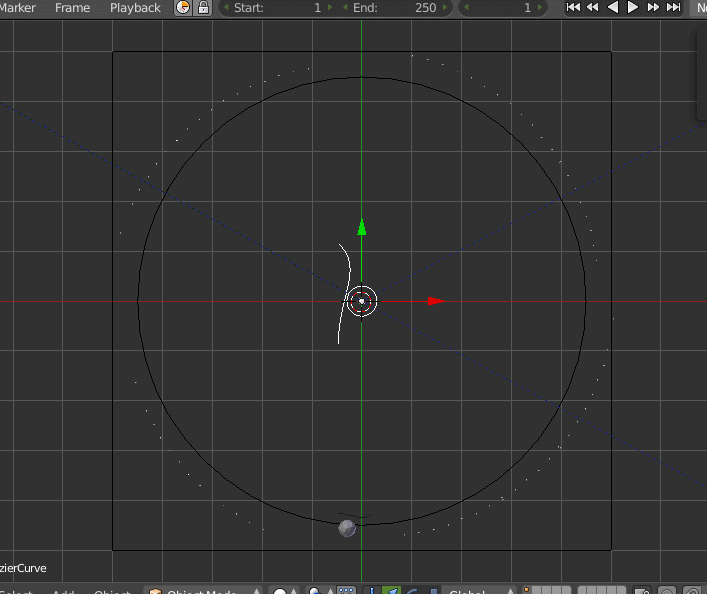
Task: Enable the rotate manipulator arc icon
Action: click(411, 591)
